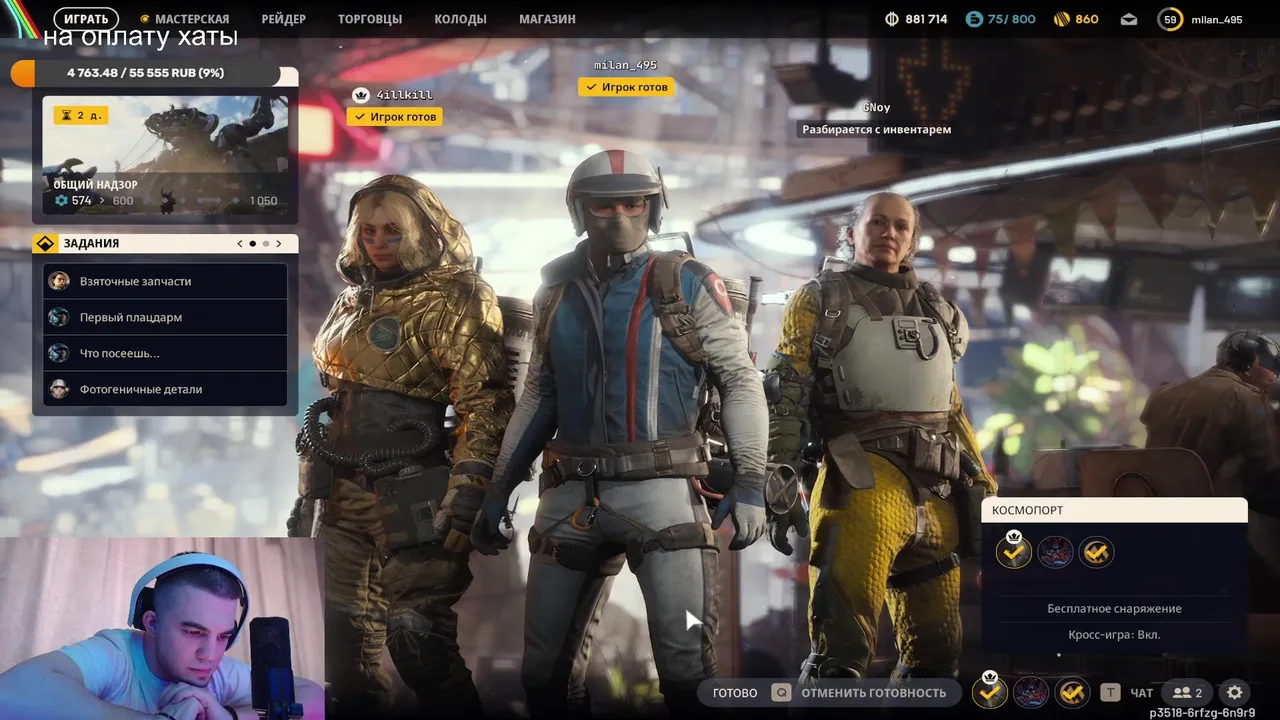Click the third checkmark avatar in the Космопорт panel
Image resolution: width=1280 pixels, height=720 pixels.
coord(1096,552)
